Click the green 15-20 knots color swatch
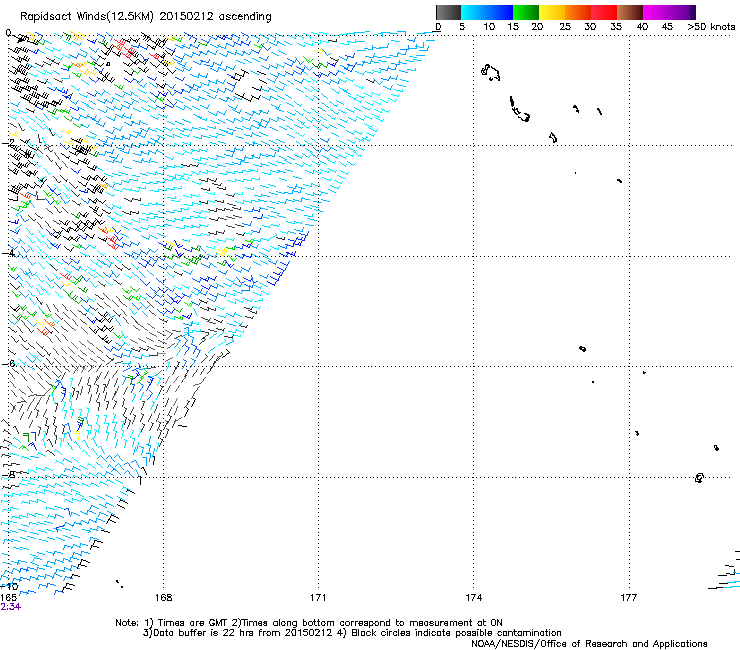Viewport: 740px width, 650px height. 526,12
